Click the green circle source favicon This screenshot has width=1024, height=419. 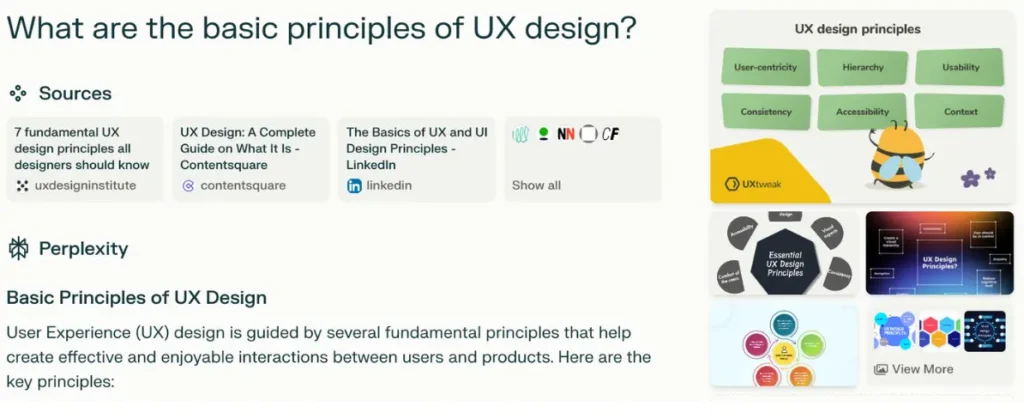click(543, 134)
